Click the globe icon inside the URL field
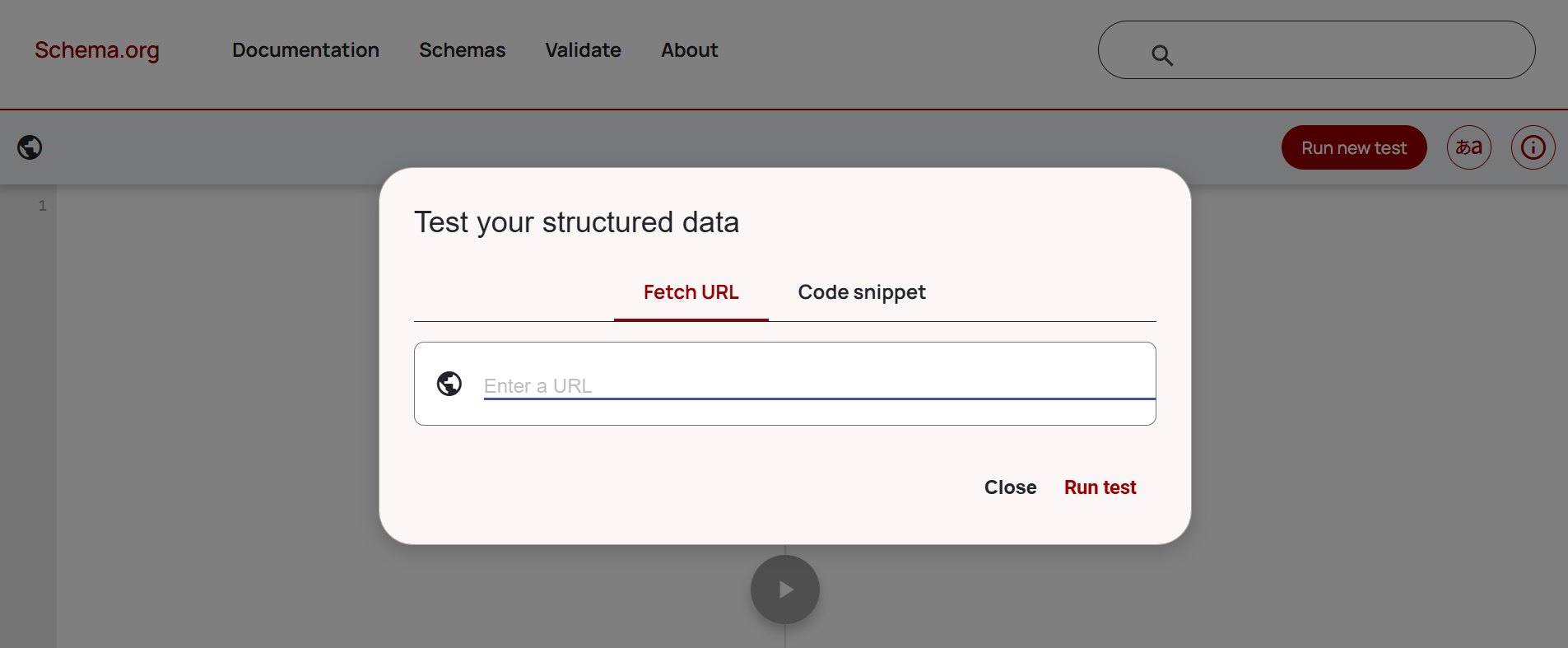Viewport: 1568px width, 648px height. pos(449,384)
